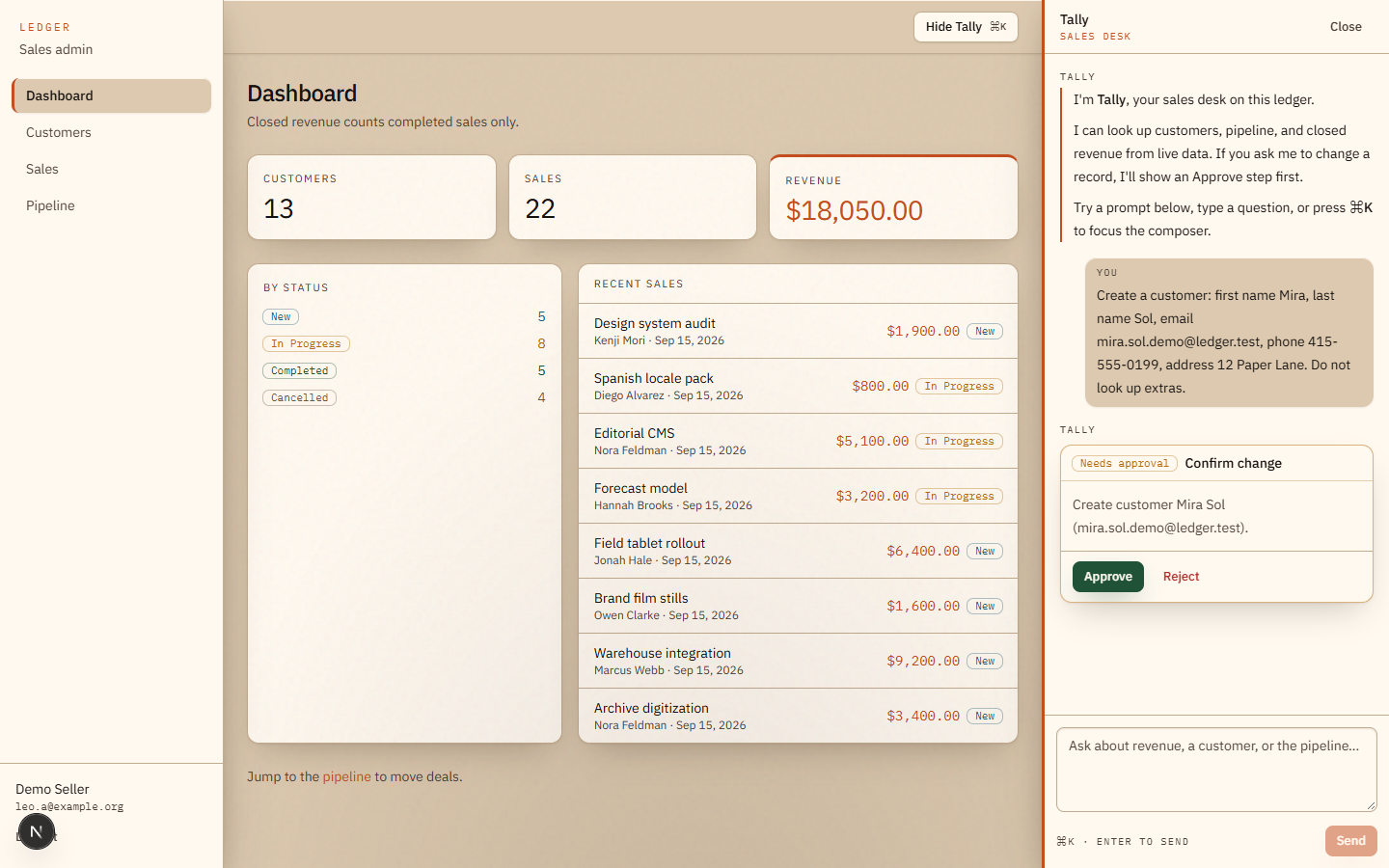Click the New badge in By Status

coord(281,316)
